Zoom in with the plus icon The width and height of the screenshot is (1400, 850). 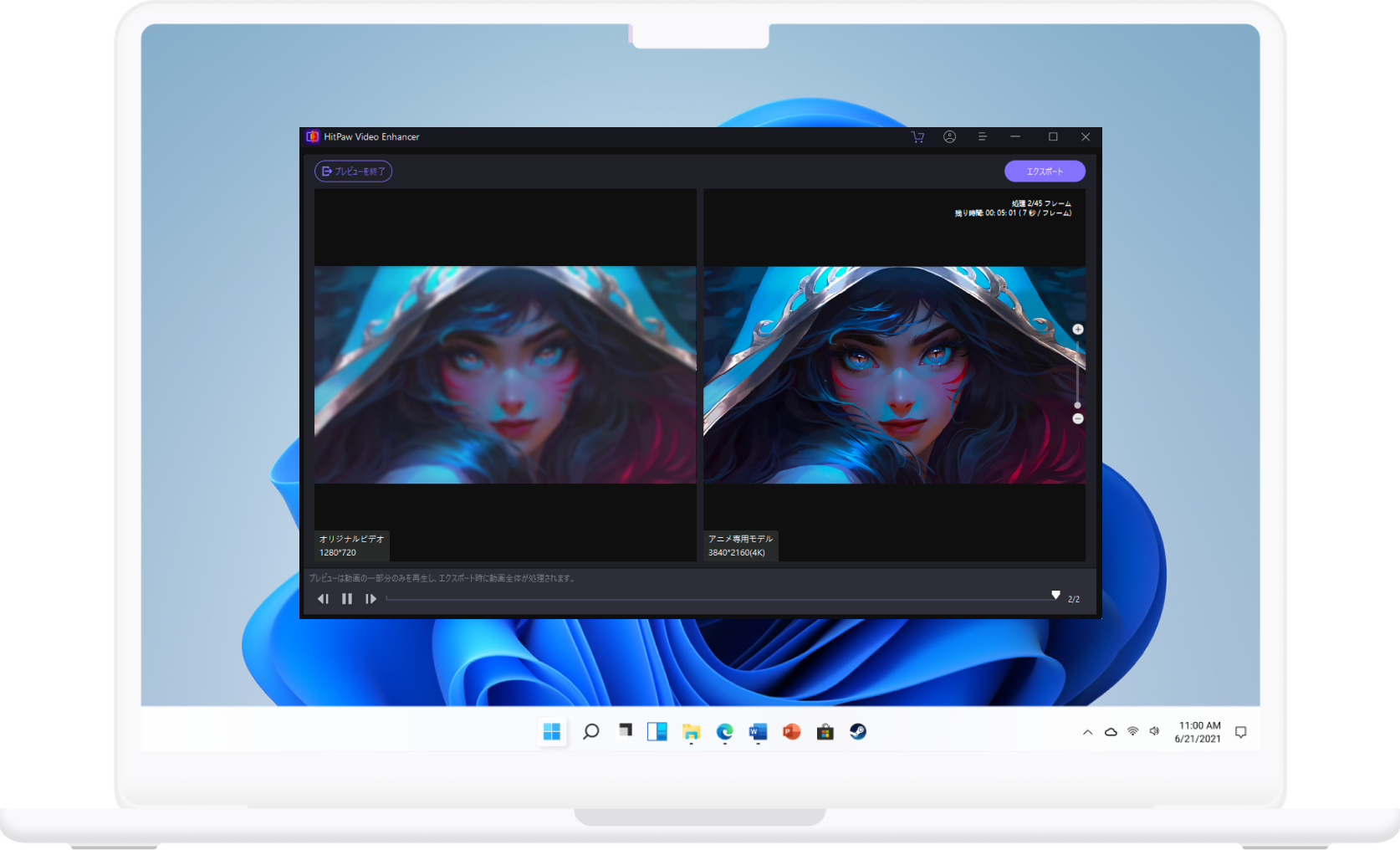1078,330
